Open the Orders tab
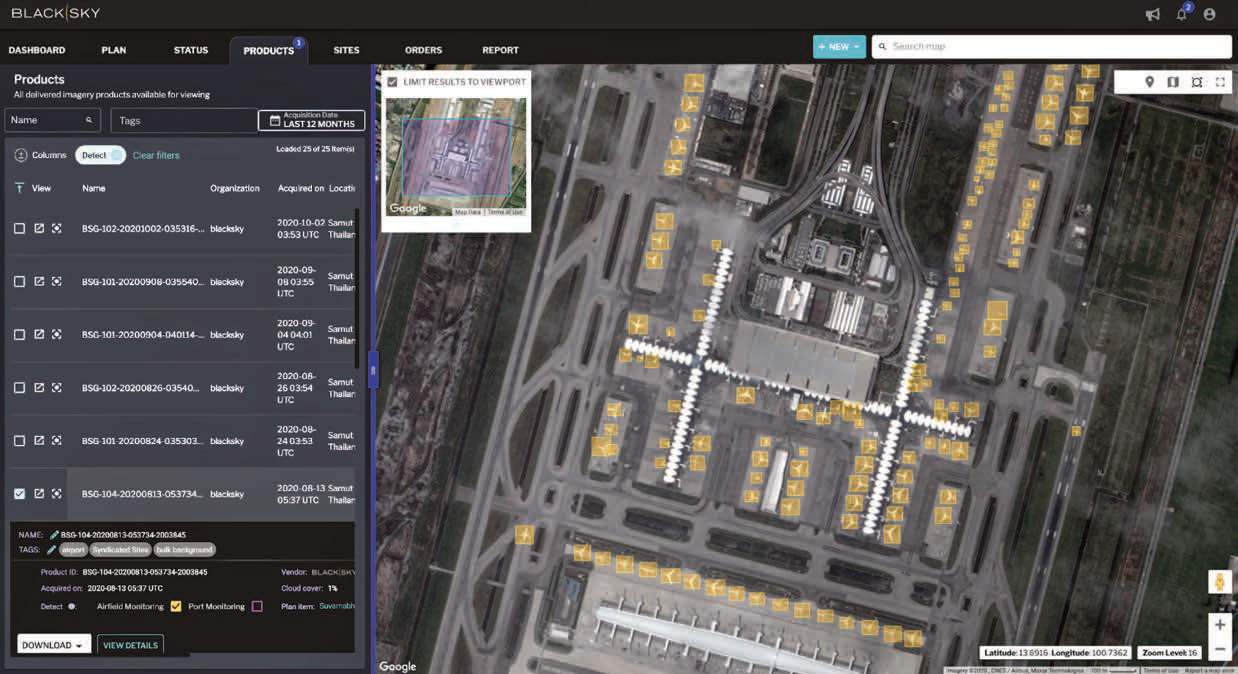The image size is (1238, 674). tap(423, 50)
